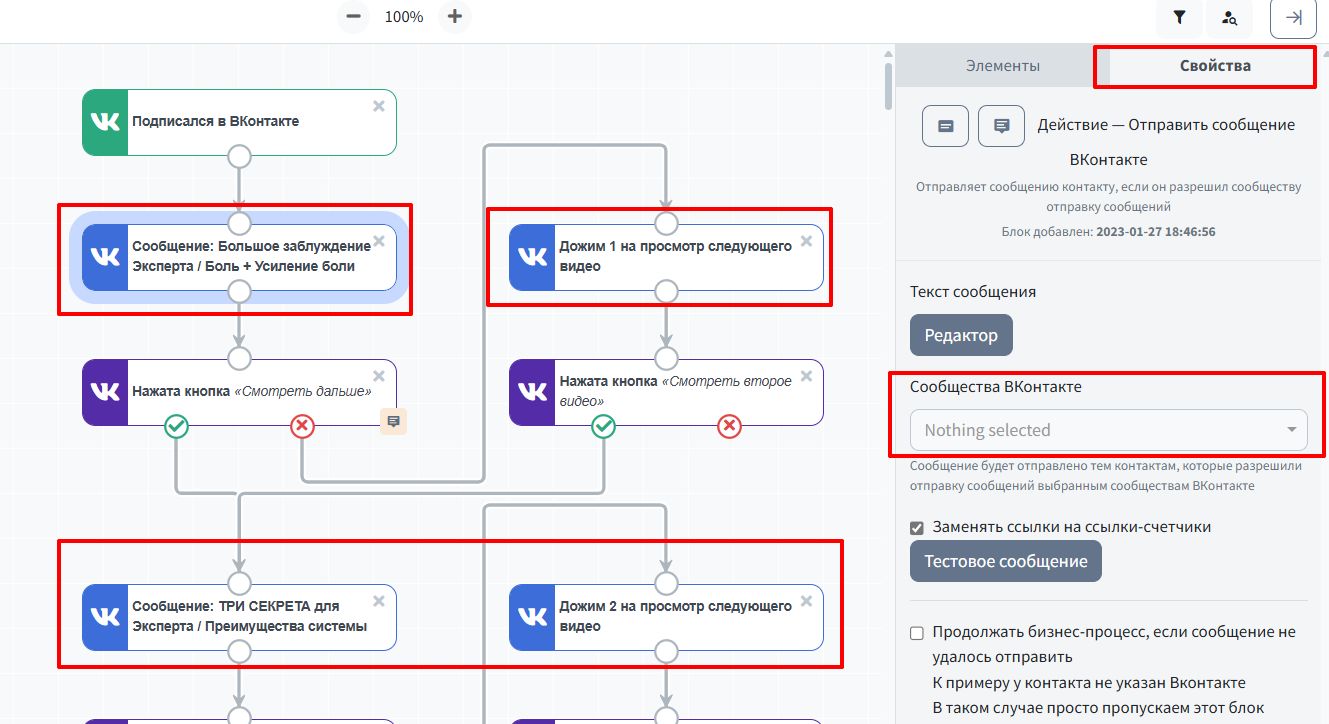Enable 'Продолжать бизнес-процесс' checkbox
Image resolution: width=1329 pixels, height=724 pixels.
[x=917, y=632]
